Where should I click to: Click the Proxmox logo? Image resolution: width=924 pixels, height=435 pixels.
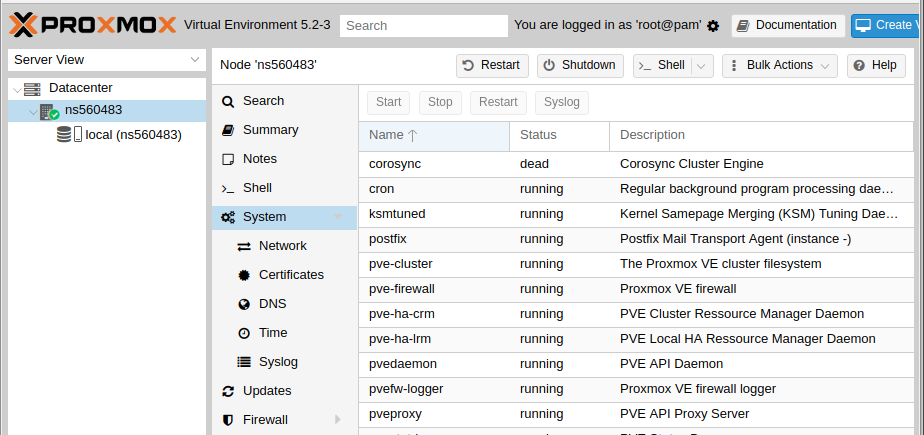click(92, 24)
